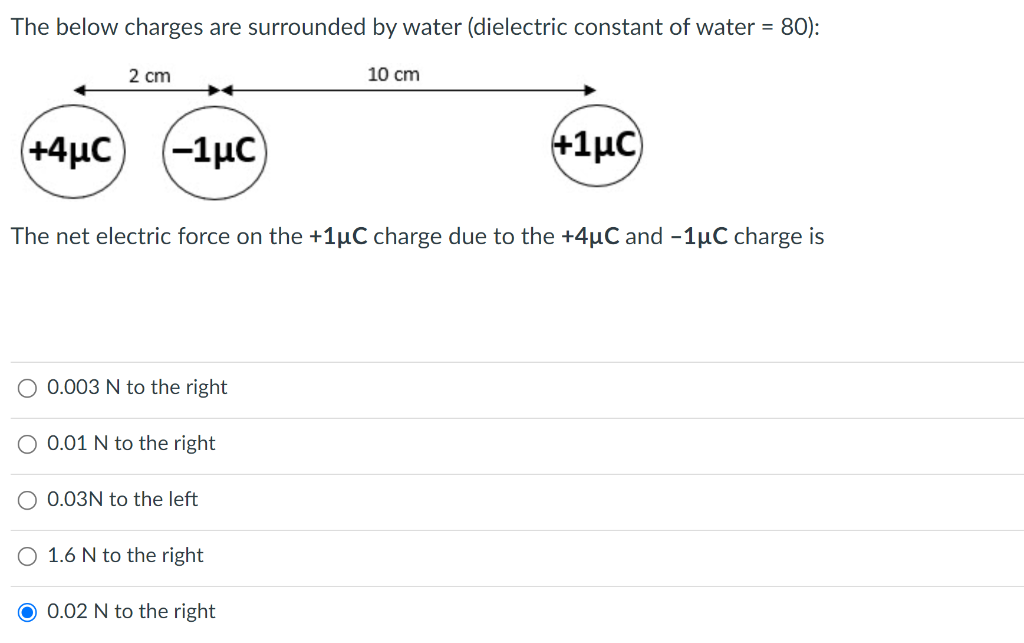
Task: Click the "0.03N to the left" answer text
Action: coord(122,499)
